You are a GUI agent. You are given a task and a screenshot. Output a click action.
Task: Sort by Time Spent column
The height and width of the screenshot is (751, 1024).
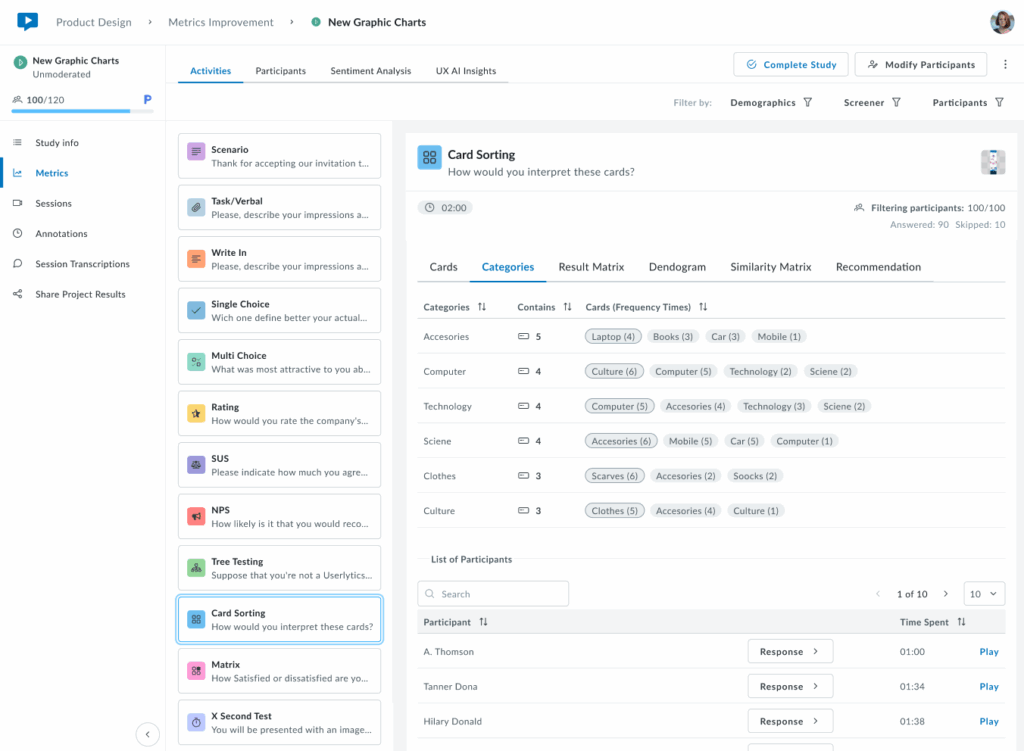pos(961,622)
